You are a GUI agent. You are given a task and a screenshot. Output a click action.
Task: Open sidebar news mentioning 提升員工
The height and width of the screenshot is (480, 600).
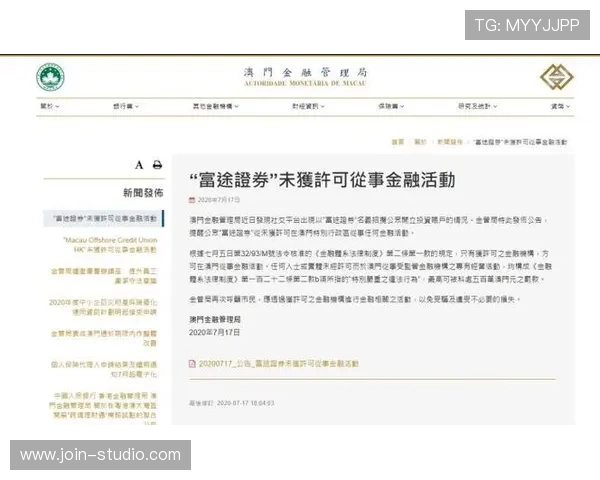(x=104, y=276)
